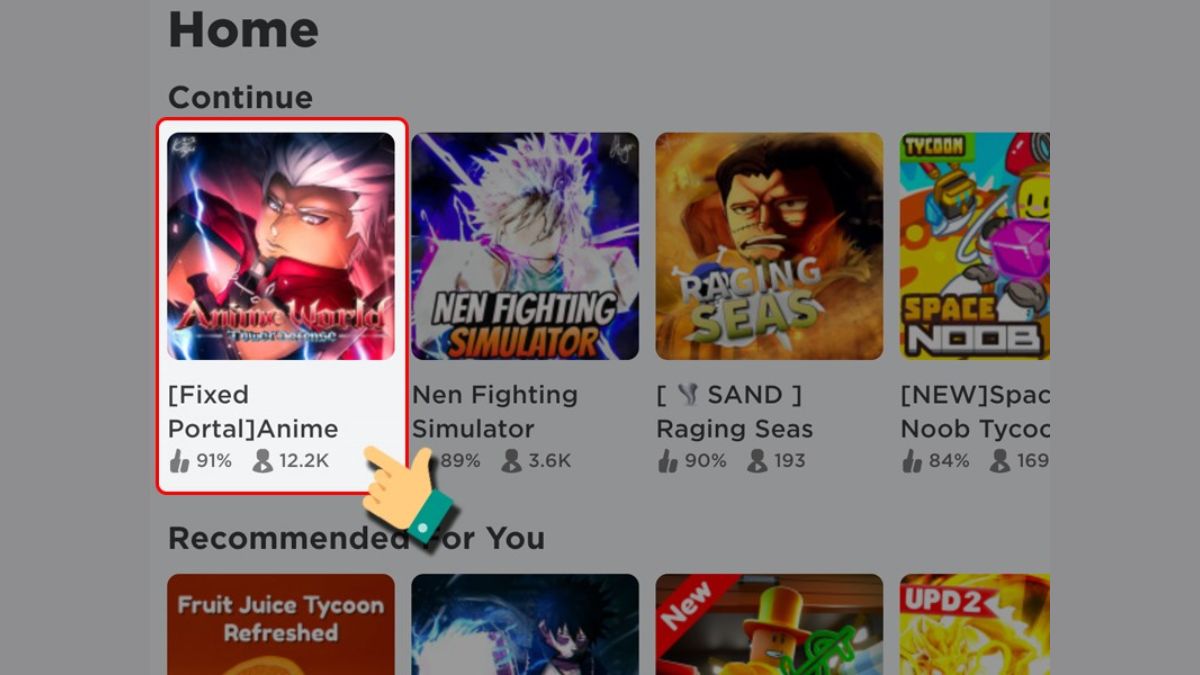The width and height of the screenshot is (1200, 675).
Task: Open the Fruit Juice Tycoon Refreshed thumbnail
Action: point(281,624)
